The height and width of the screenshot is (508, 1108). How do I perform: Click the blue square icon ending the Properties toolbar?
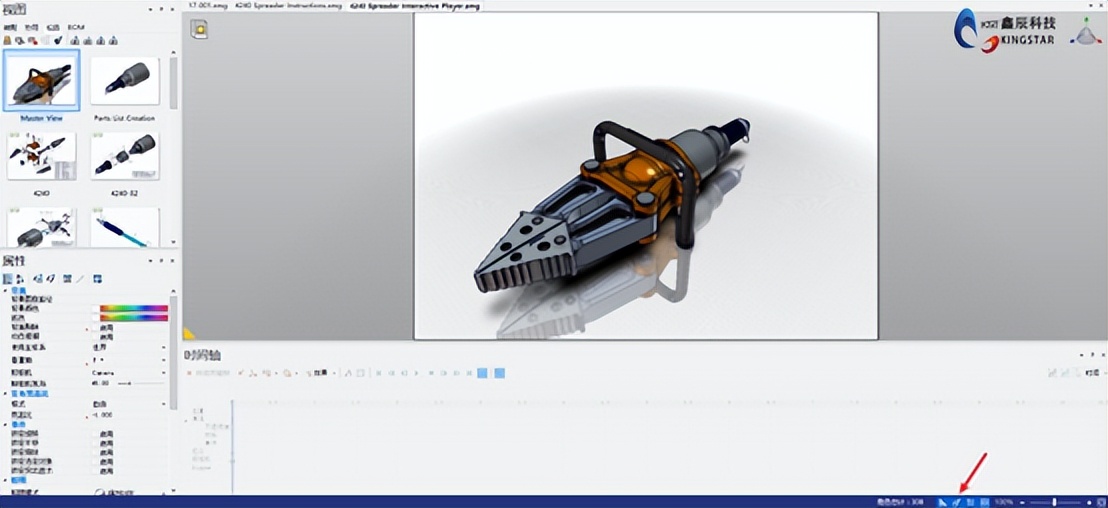(98, 278)
